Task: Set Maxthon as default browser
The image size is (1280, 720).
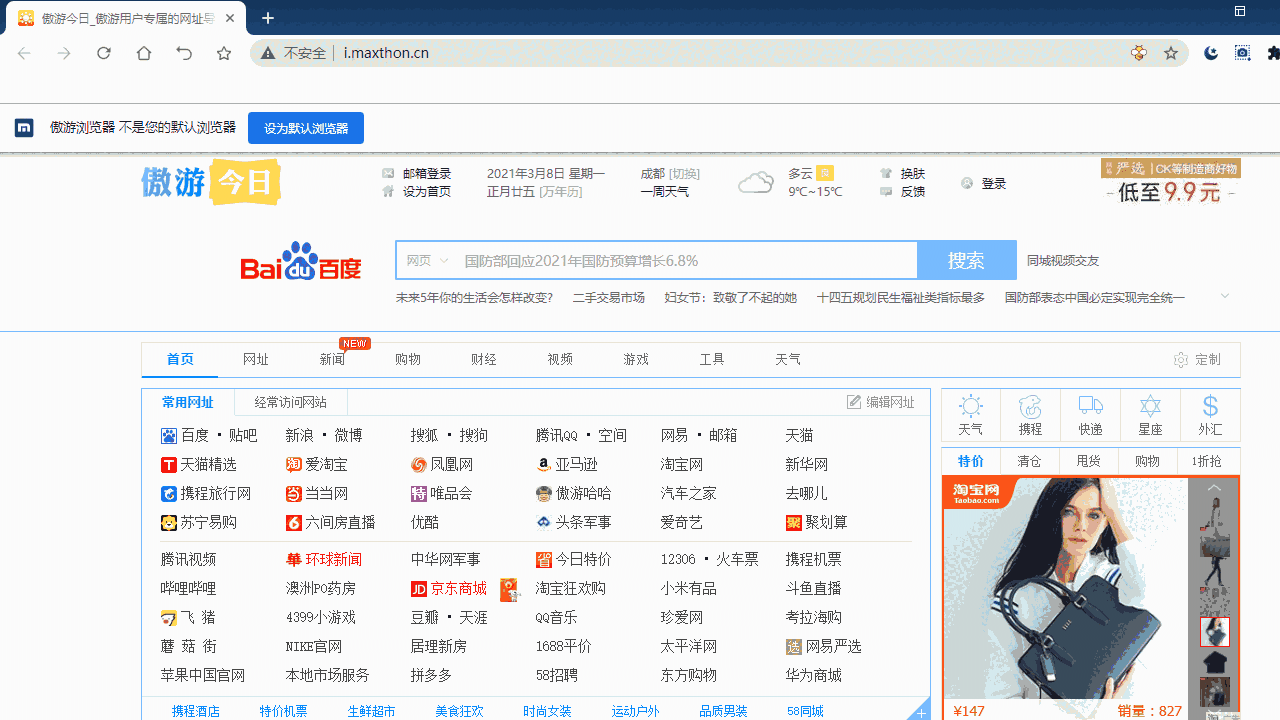Action: pos(305,128)
